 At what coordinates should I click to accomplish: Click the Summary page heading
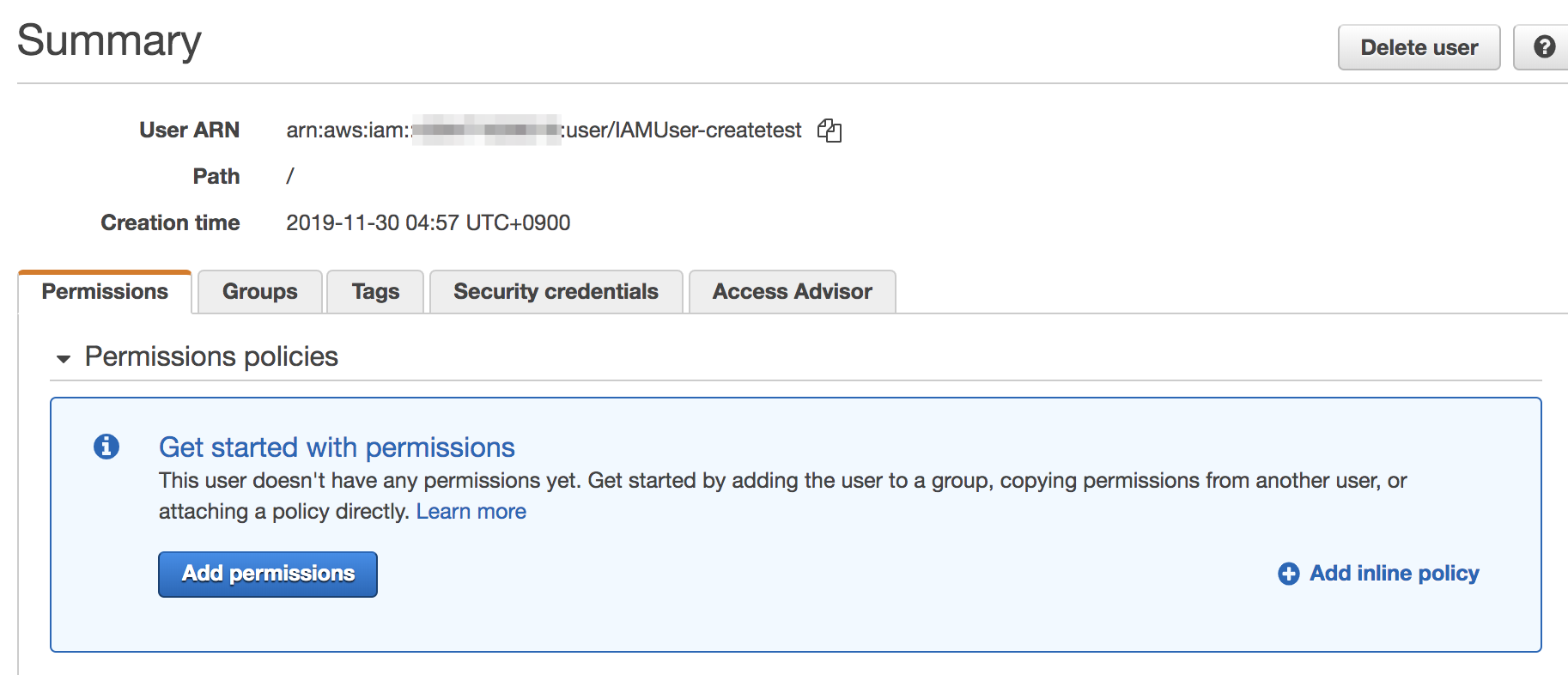109,40
